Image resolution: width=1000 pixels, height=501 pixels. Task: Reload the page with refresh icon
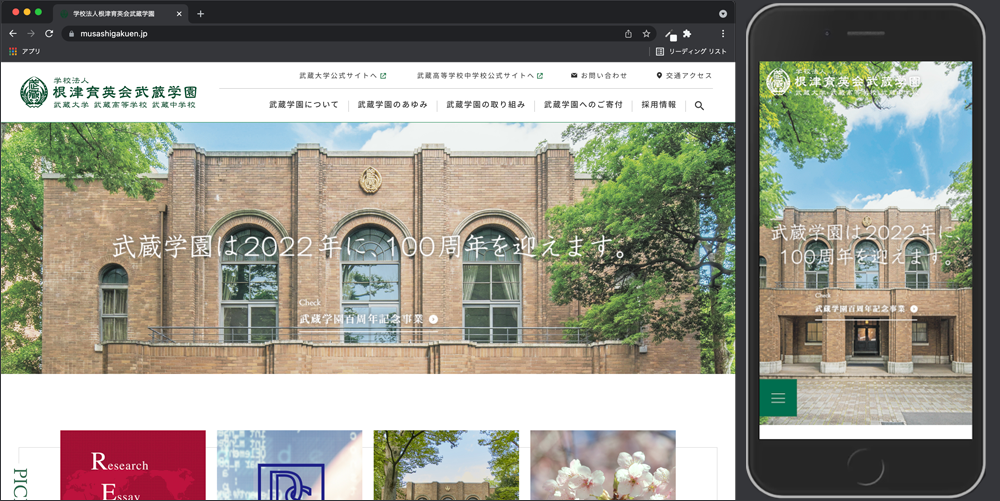coord(49,33)
